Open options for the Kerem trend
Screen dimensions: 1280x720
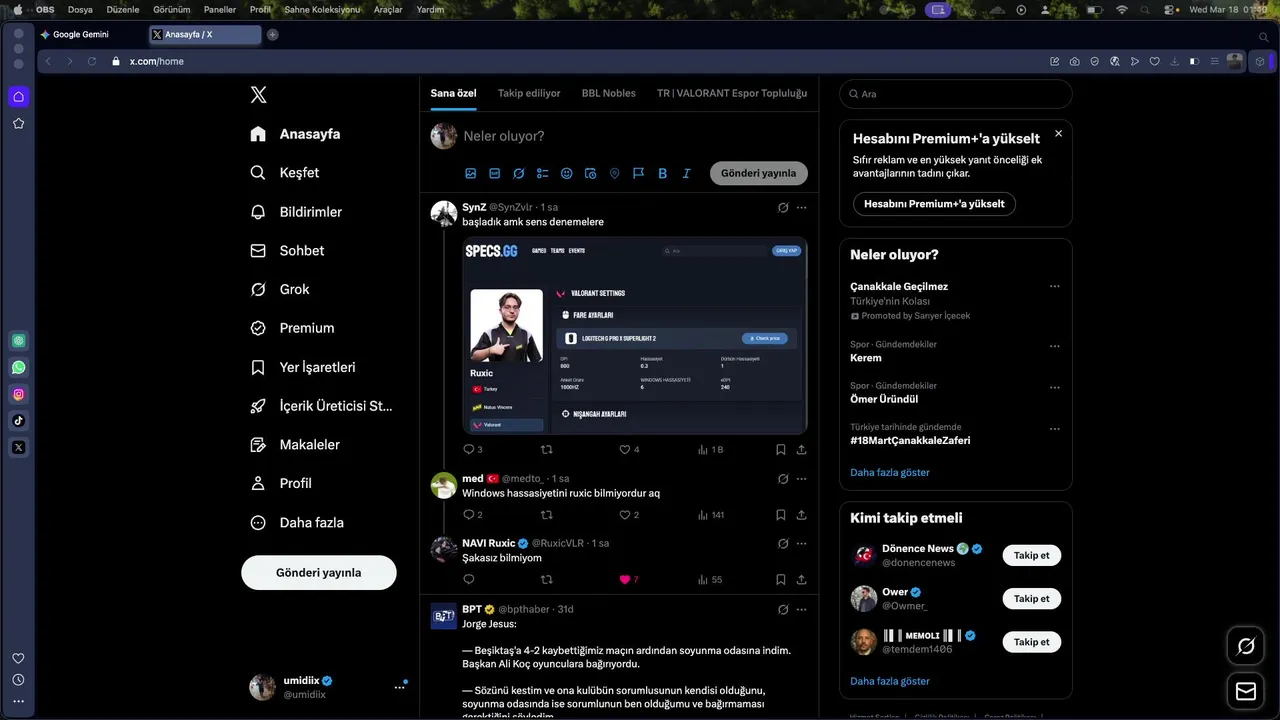[1054, 346]
